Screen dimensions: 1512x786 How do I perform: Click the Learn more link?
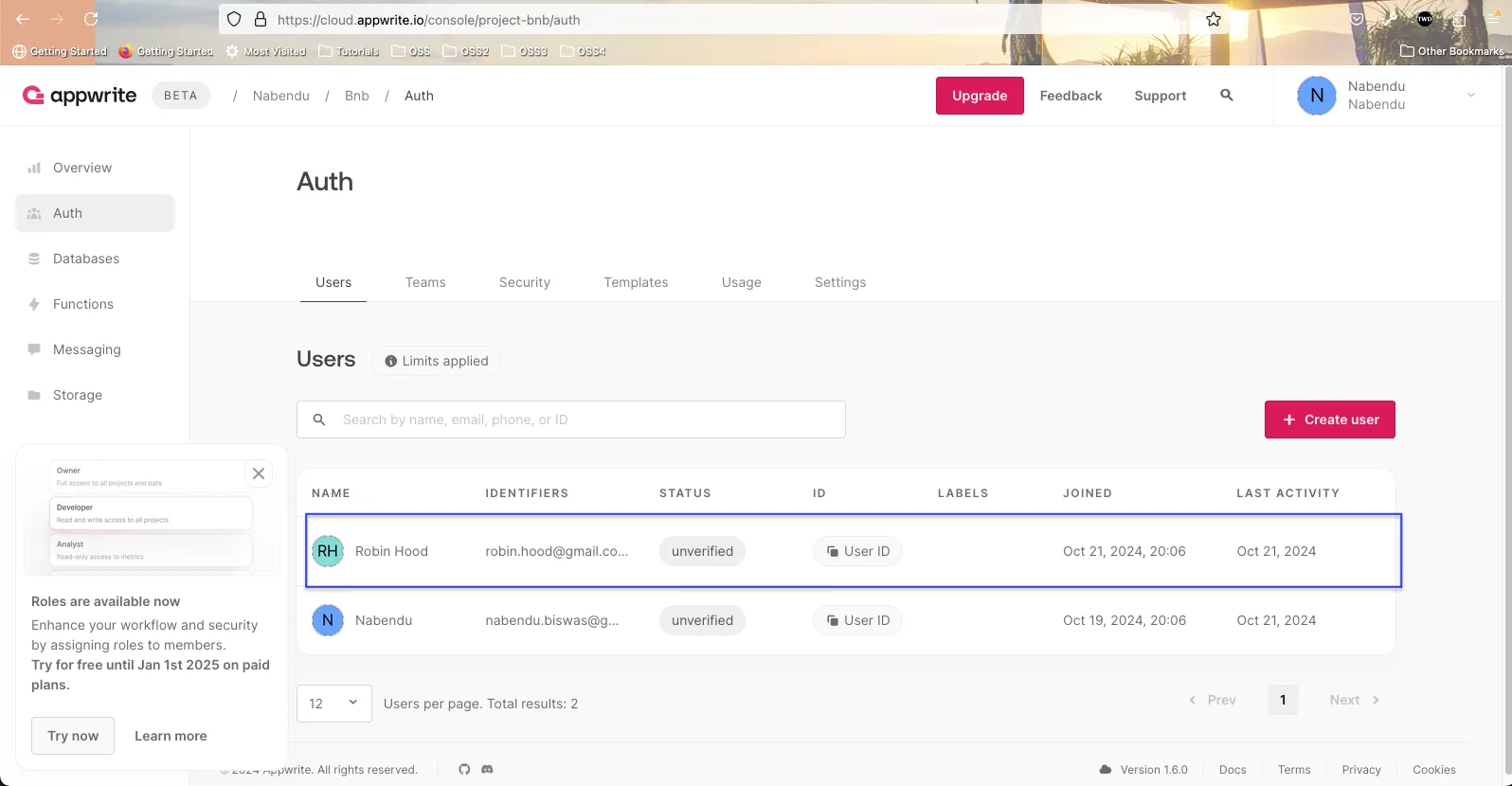[x=171, y=736]
